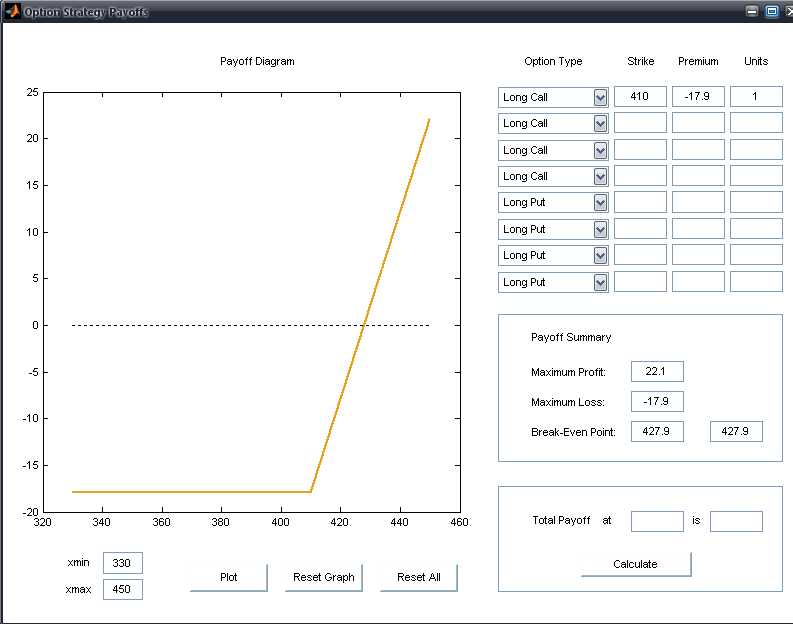The image size is (793, 624).
Task: Click the xmax field showing 450
Action: click(x=123, y=589)
